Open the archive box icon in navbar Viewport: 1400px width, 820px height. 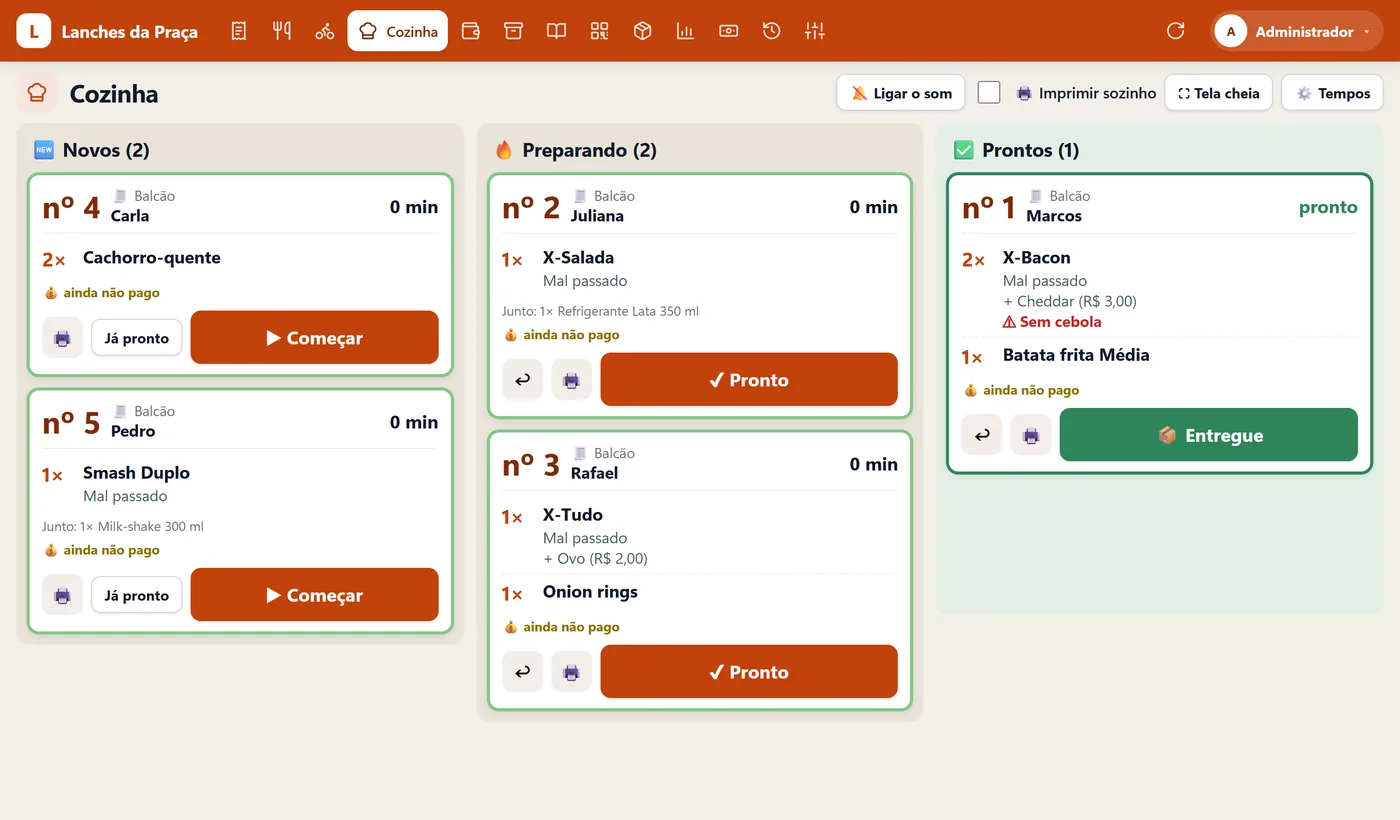click(513, 31)
